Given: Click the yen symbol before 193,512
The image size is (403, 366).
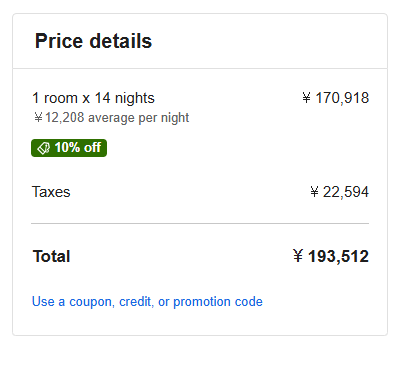Looking at the screenshot, I should (298, 256).
